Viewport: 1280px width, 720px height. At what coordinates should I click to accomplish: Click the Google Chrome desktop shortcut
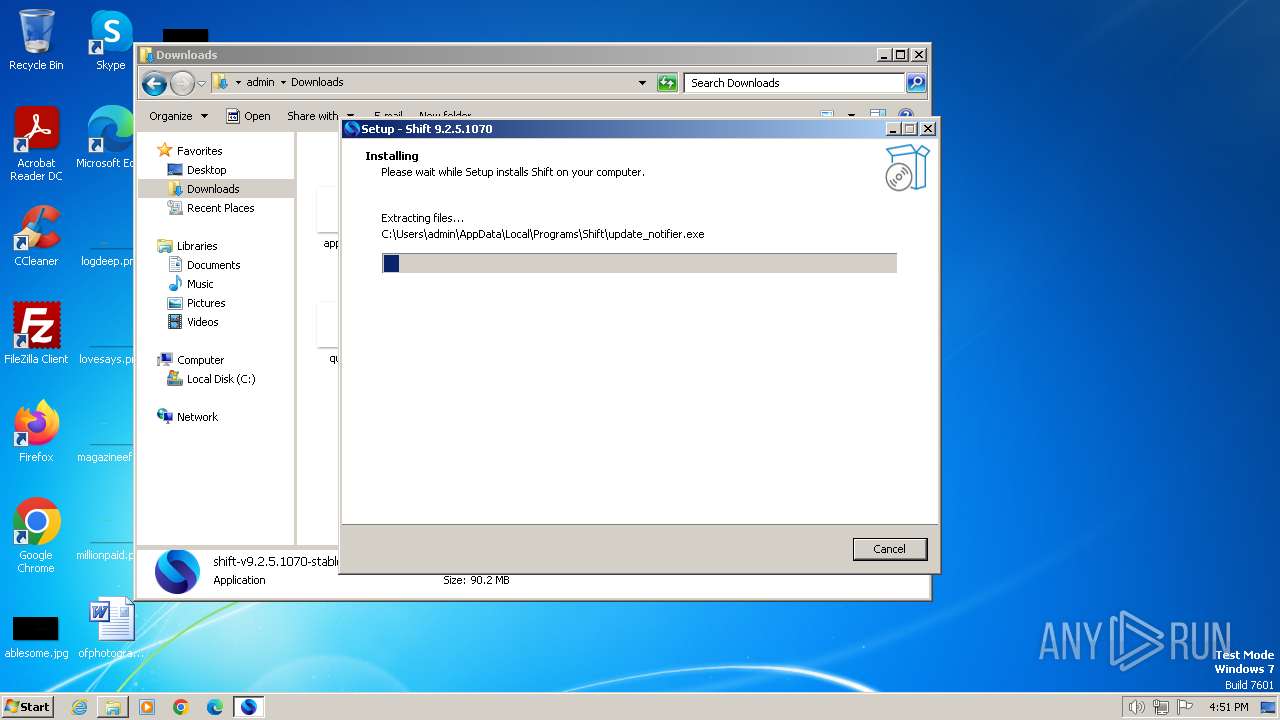pyautogui.click(x=36, y=535)
